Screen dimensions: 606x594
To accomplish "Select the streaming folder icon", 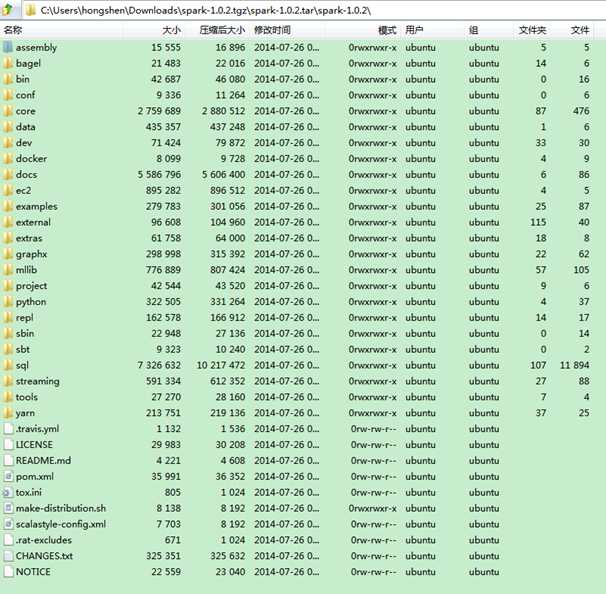I will (8, 381).
